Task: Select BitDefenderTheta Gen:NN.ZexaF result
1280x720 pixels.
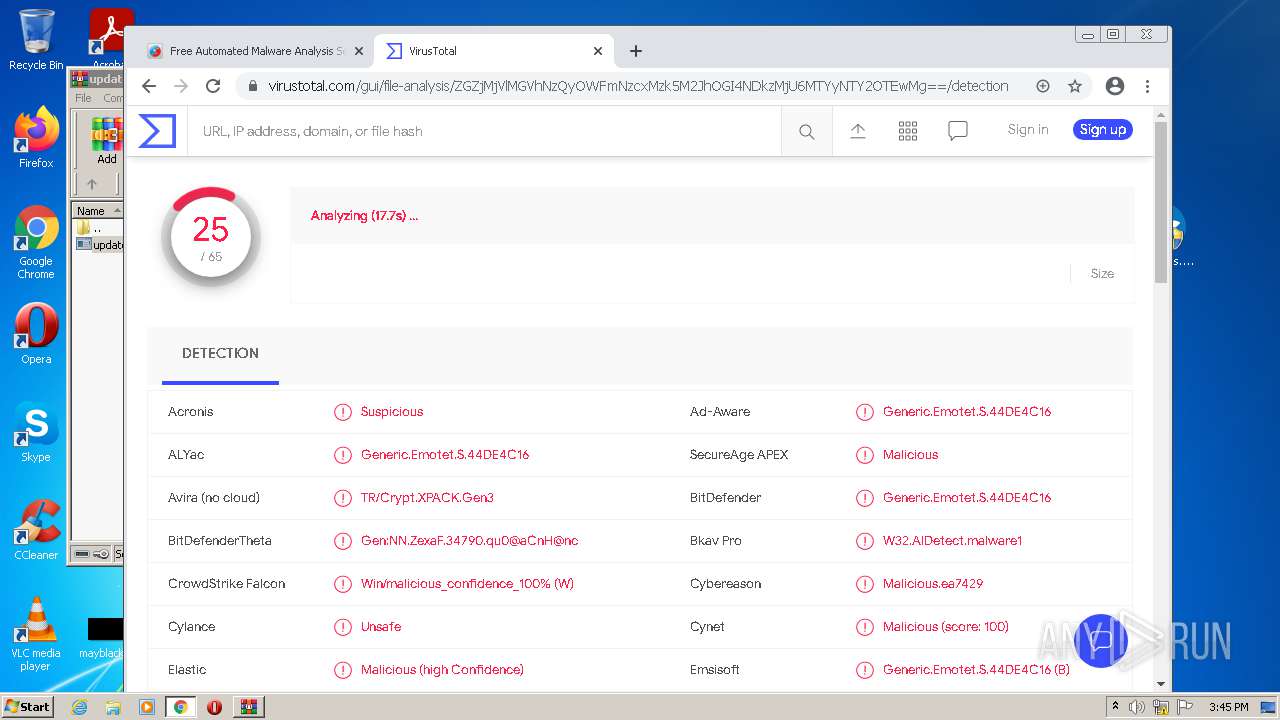Action: click(469, 541)
